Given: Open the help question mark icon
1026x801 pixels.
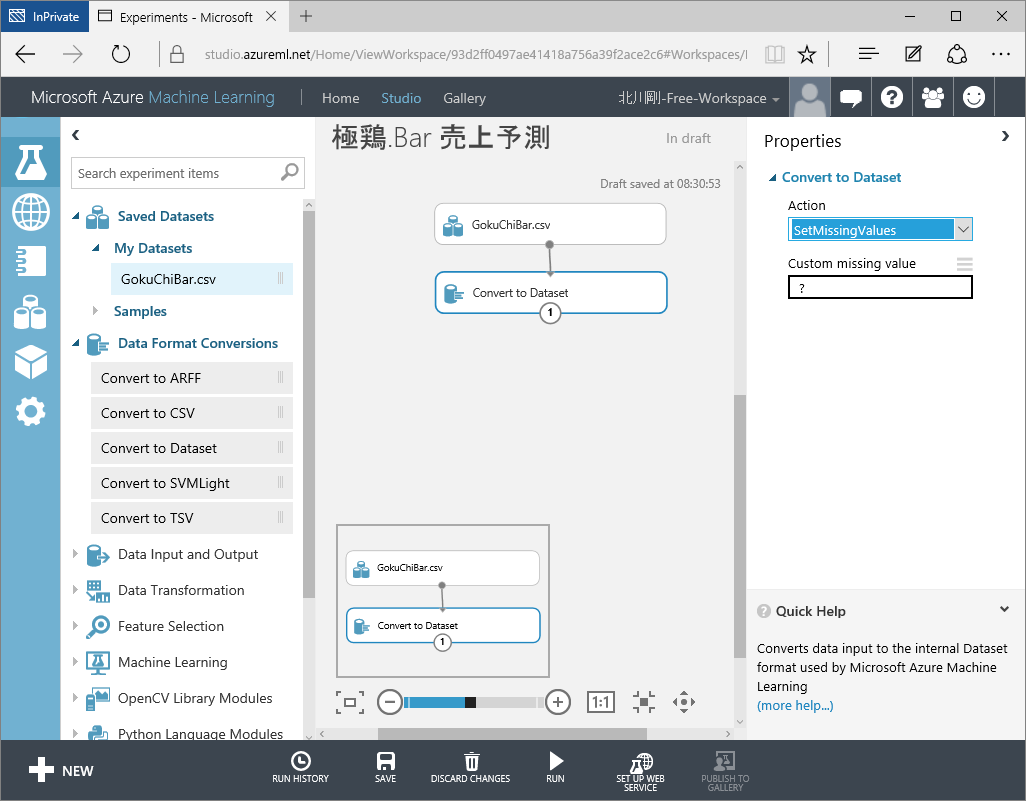Looking at the screenshot, I should 892,98.
